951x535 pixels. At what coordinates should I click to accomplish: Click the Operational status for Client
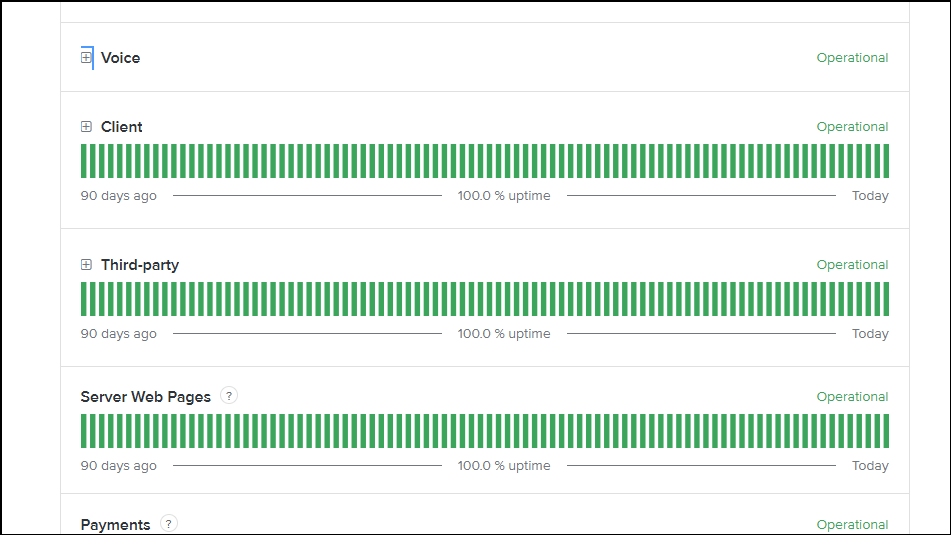[852, 127]
